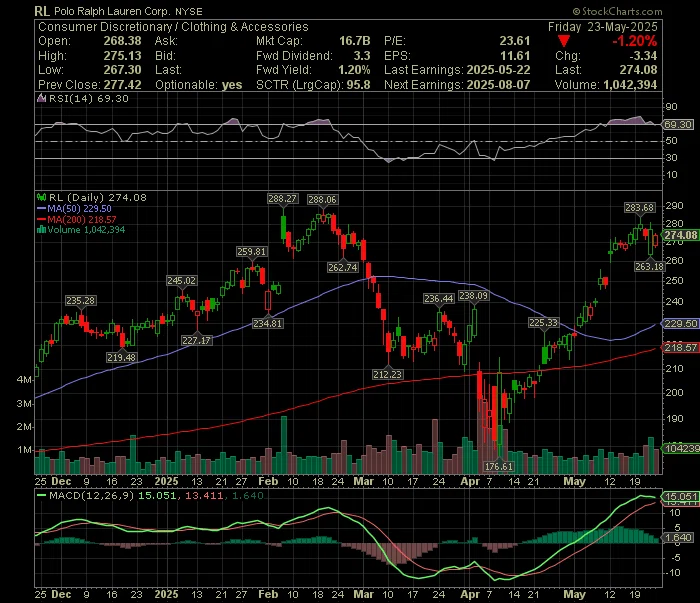Click the 259.81 price label
This screenshot has height=603, width=700.
[251, 252]
